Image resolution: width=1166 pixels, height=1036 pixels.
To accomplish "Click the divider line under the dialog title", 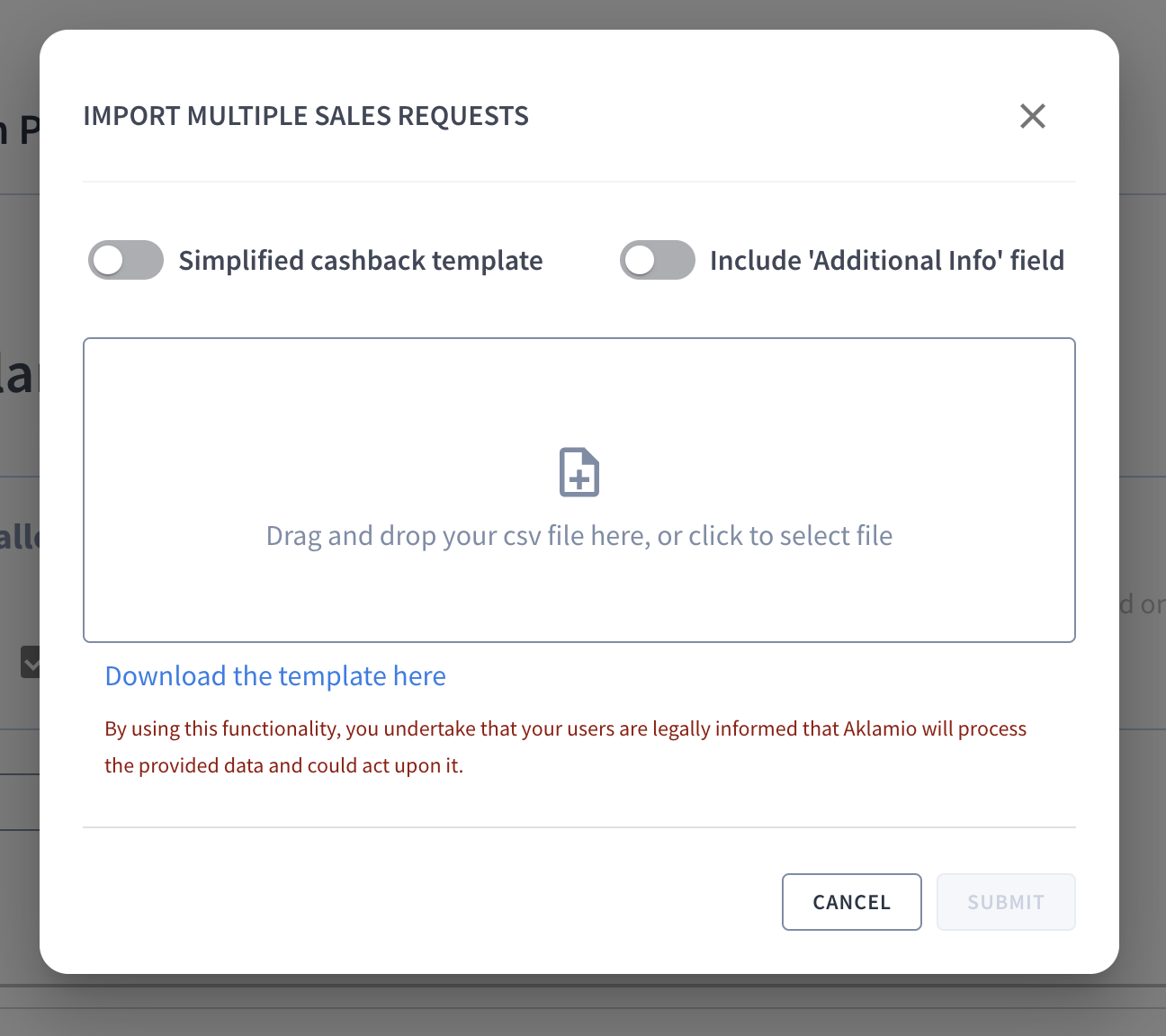I will (579, 182).
